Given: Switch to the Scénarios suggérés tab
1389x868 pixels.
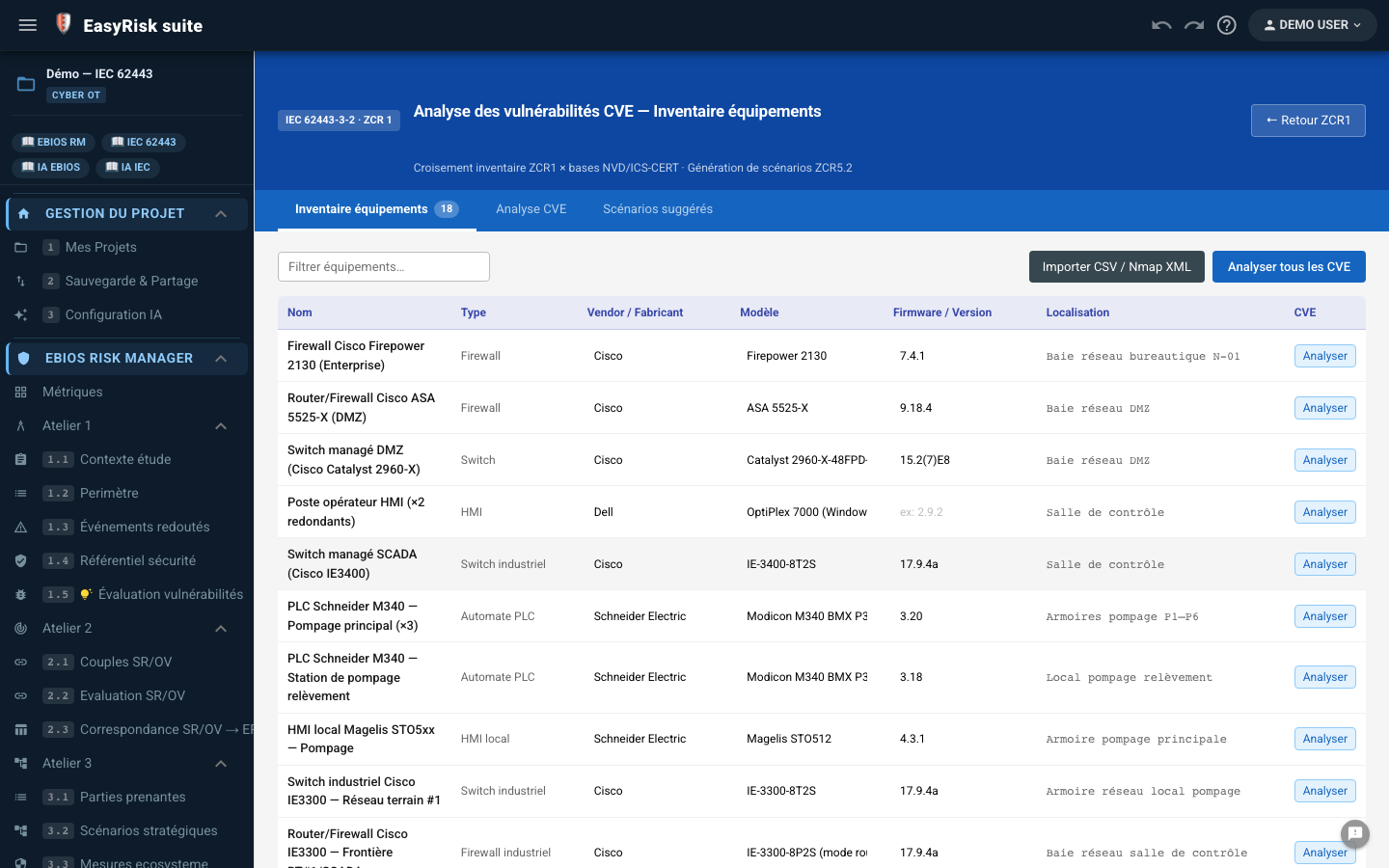Looking at the screenshot, I should pyautogui.click(x=658, y=209).
